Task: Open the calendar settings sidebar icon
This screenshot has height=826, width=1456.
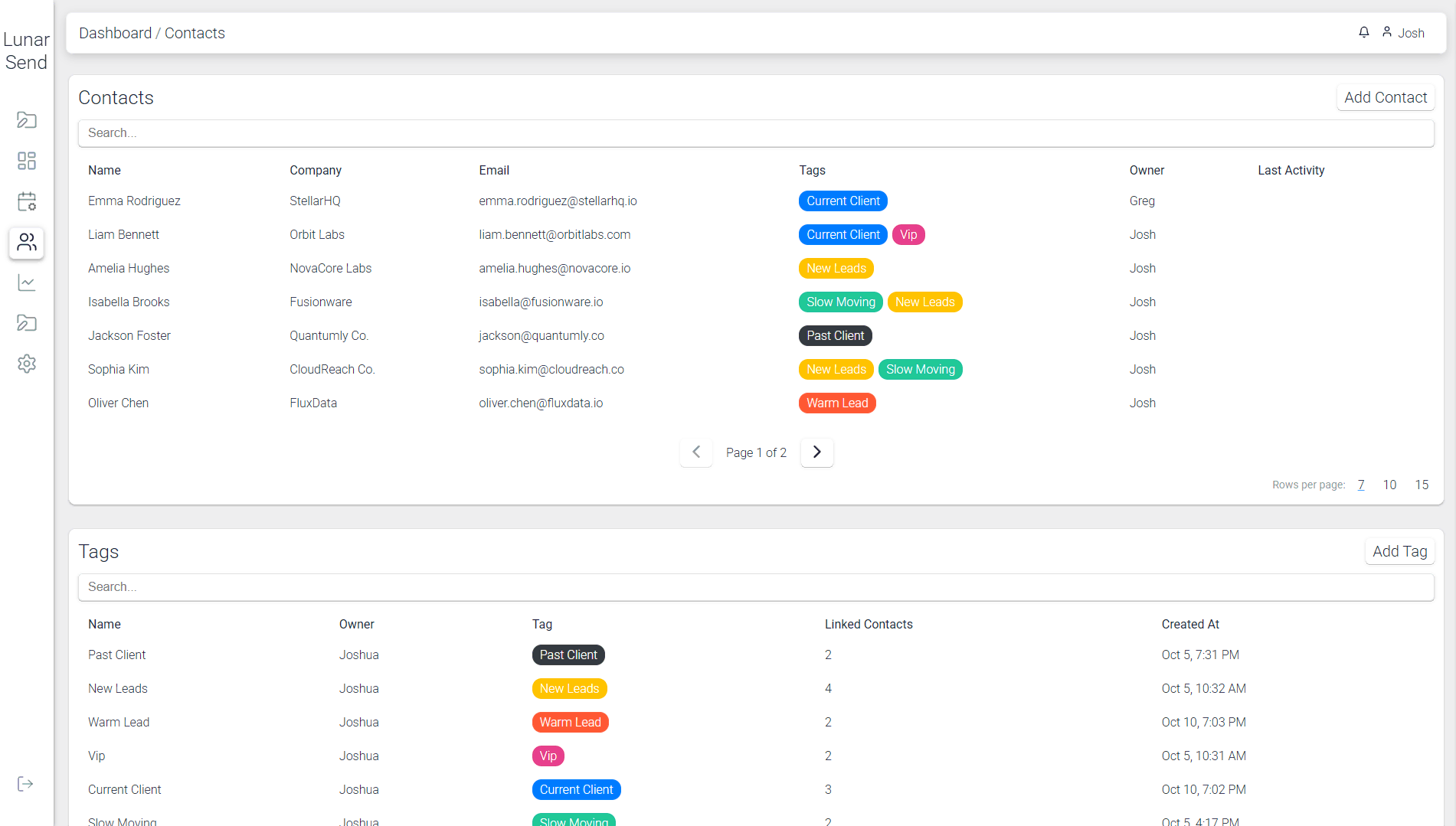Action: click(27, 201)
